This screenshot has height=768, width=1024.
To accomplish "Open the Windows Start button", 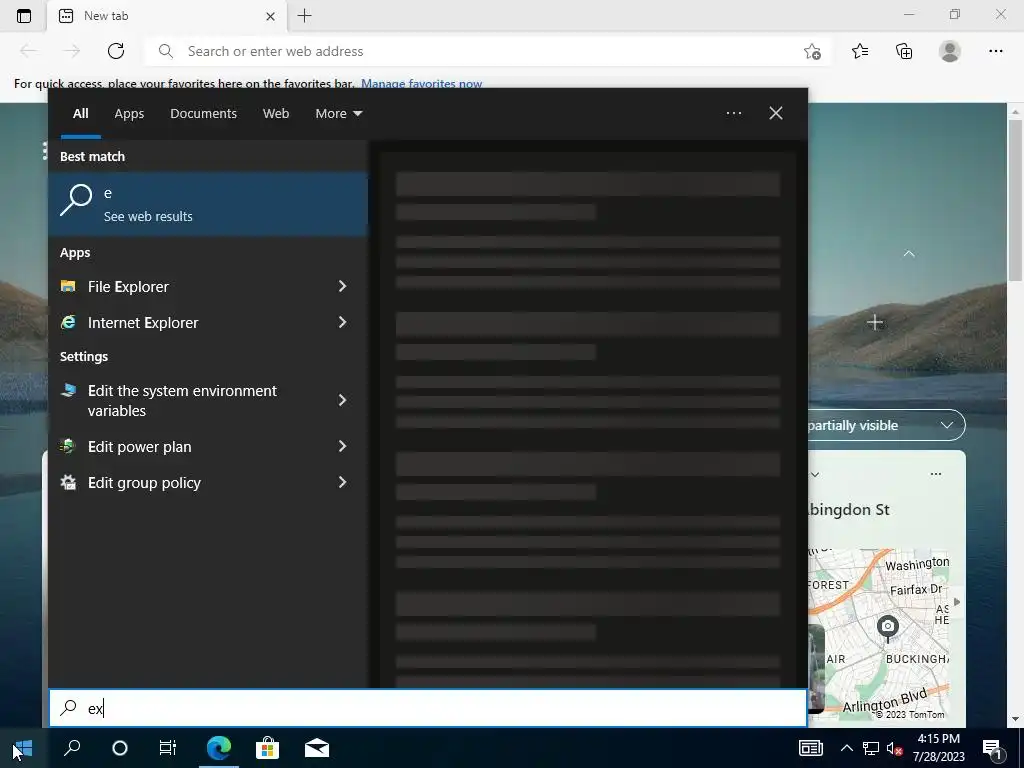I will coord(23,748).
